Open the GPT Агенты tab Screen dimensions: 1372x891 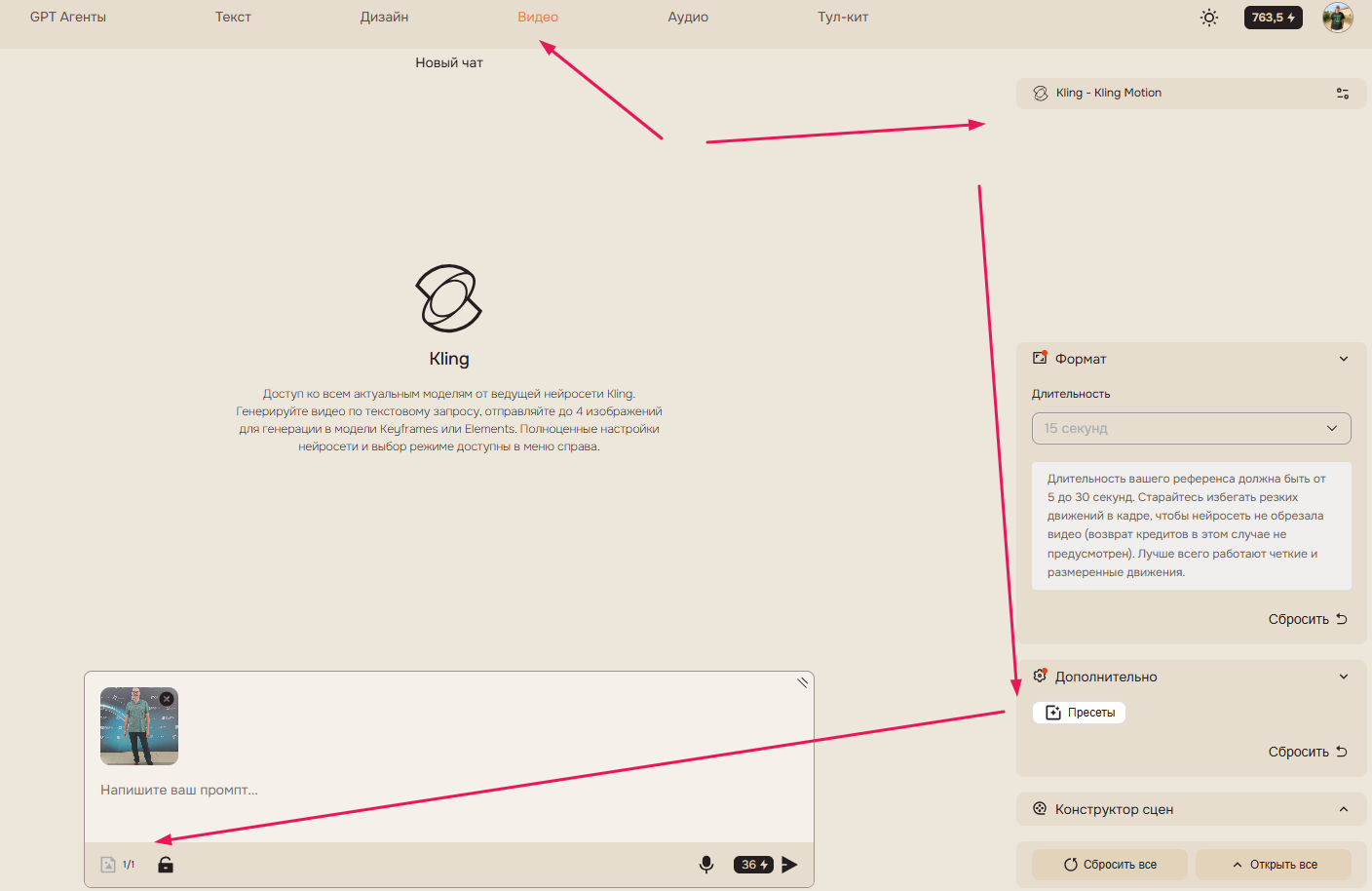pyautogui.click(x=68, y=17)
